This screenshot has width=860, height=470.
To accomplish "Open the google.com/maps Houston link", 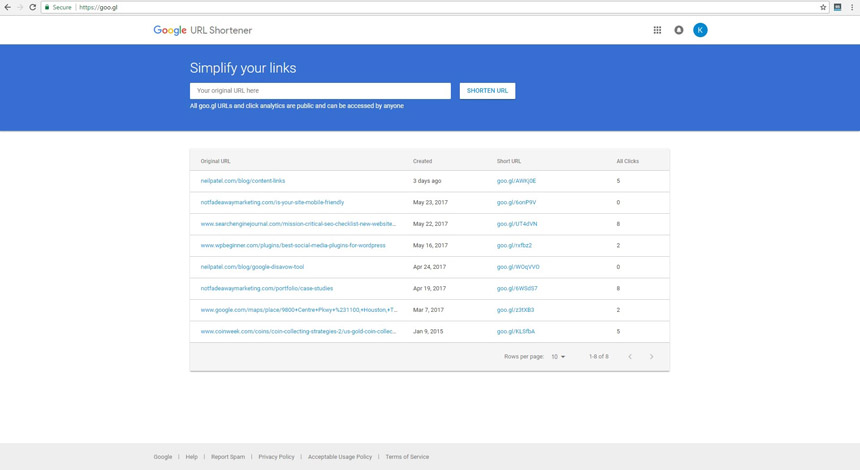I will coord(299,310).
